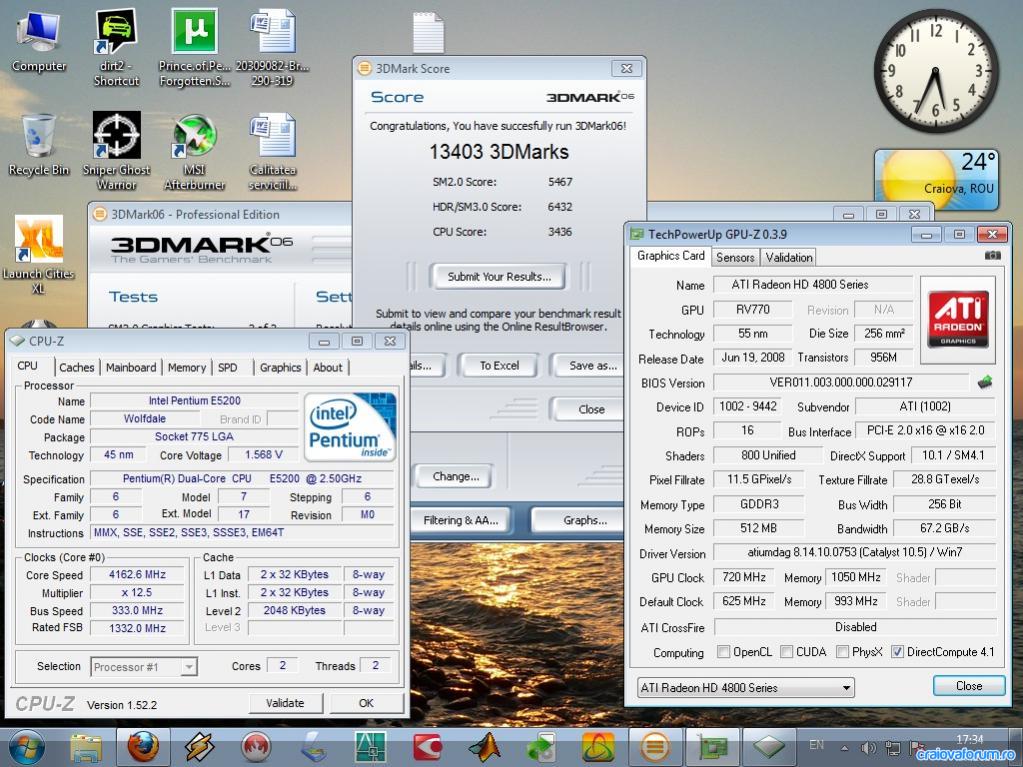Click the GPU-Z screenshot camera icon
Image resolution: width=1023 pixels, height=767 pixels.
[992, 256]
